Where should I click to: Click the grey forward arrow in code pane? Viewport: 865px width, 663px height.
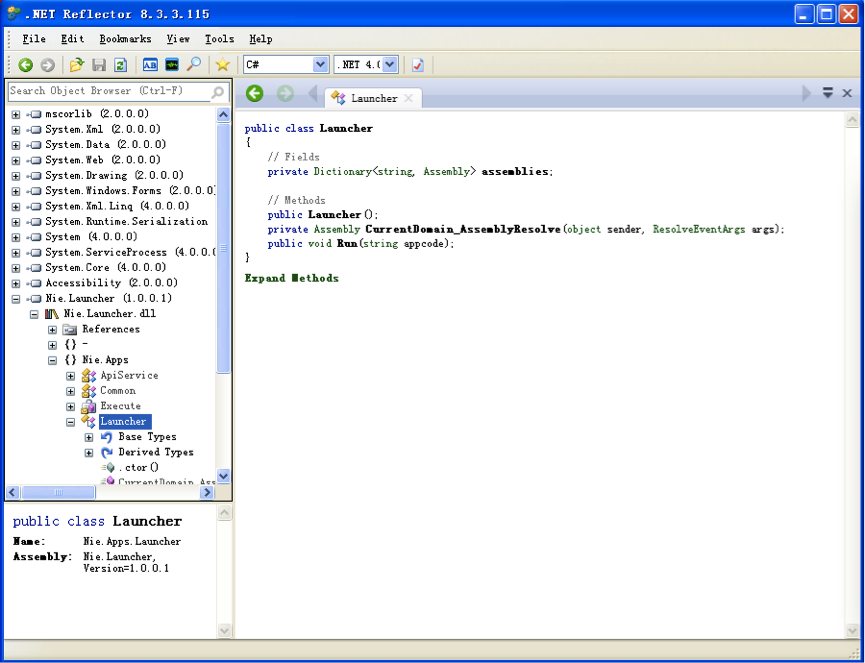click(285, 93)
